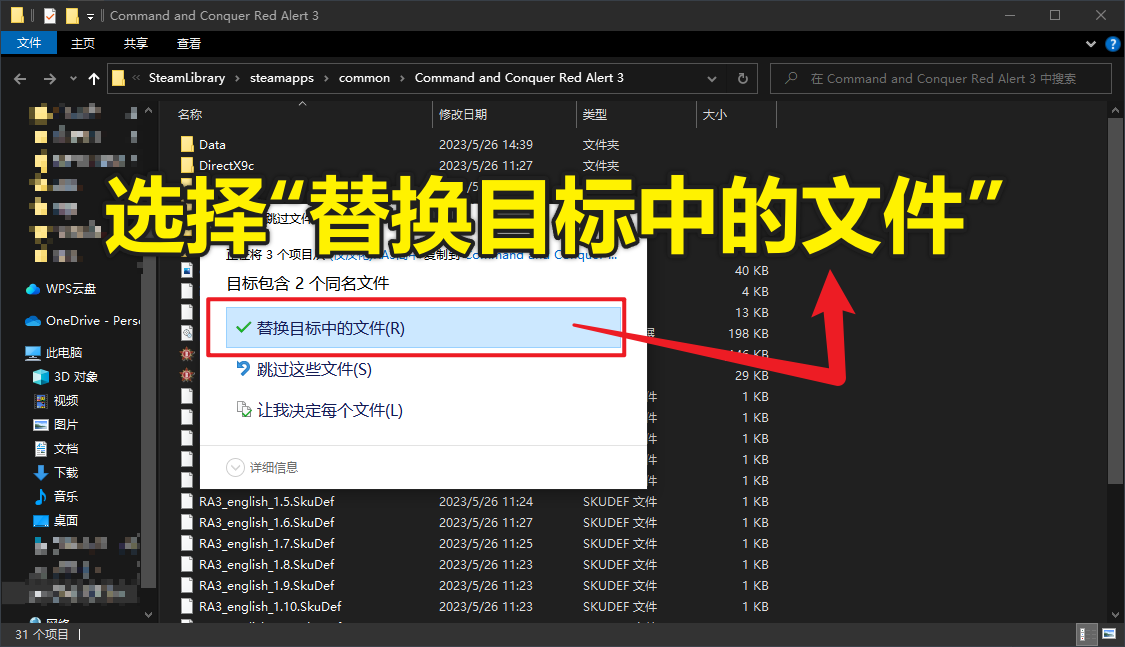1125x647 pixels.
Task: Open the 图片 library
Action: pos(56,425)
